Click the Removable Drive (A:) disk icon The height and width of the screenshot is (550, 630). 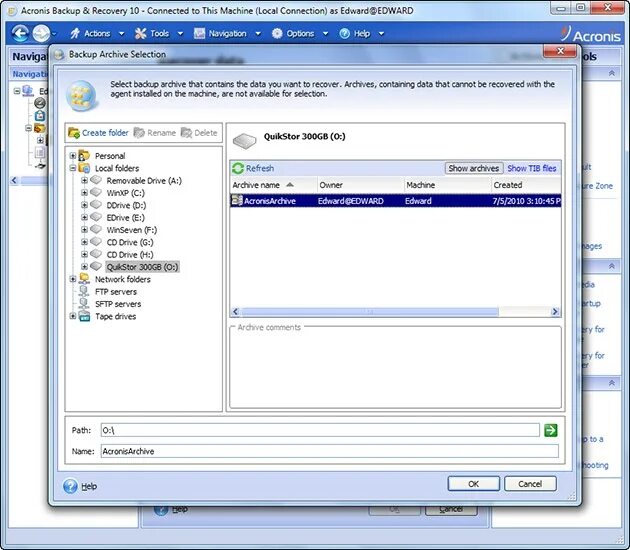coord(96,180)
